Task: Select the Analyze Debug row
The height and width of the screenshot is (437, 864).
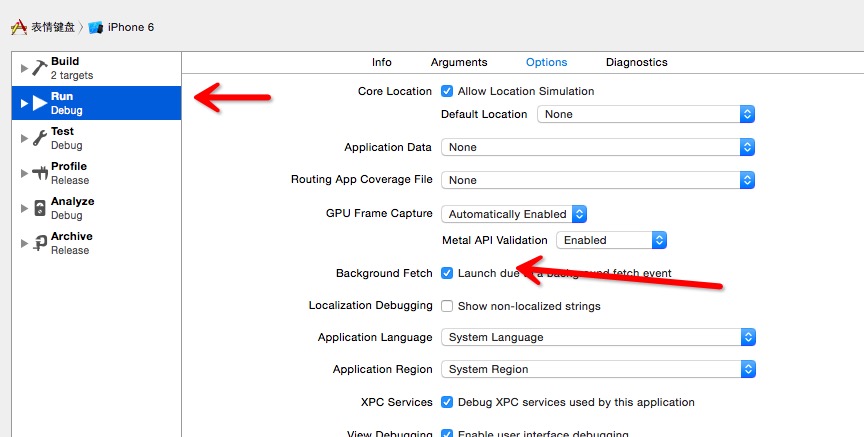Action: [x=96, y=208]
